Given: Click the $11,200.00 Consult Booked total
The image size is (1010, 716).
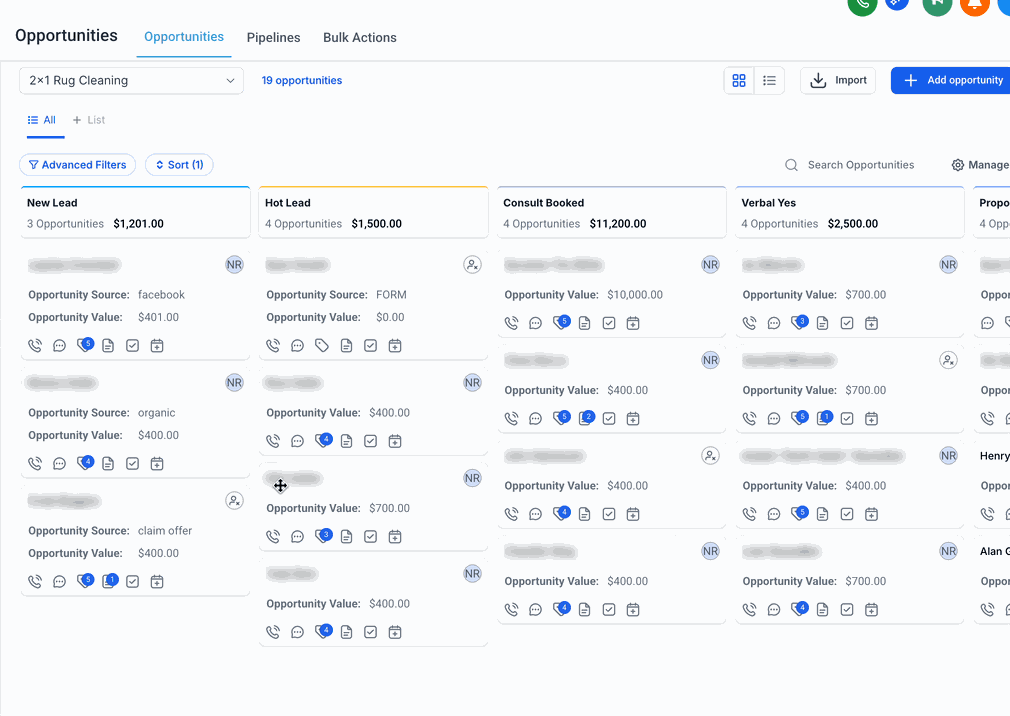Looking at the screenshot, I should pos(618,224).
